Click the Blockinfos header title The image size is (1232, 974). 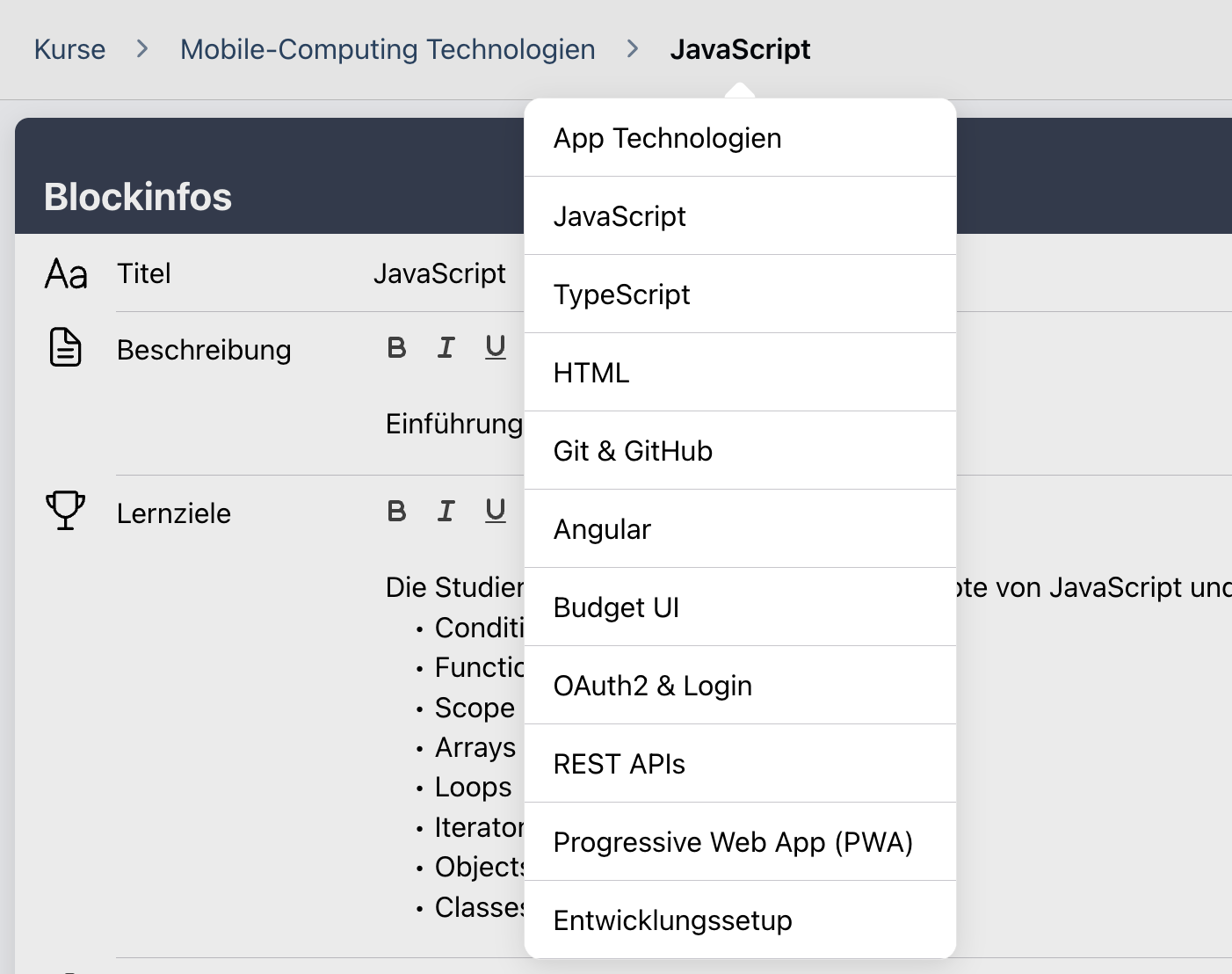(138, 197)
